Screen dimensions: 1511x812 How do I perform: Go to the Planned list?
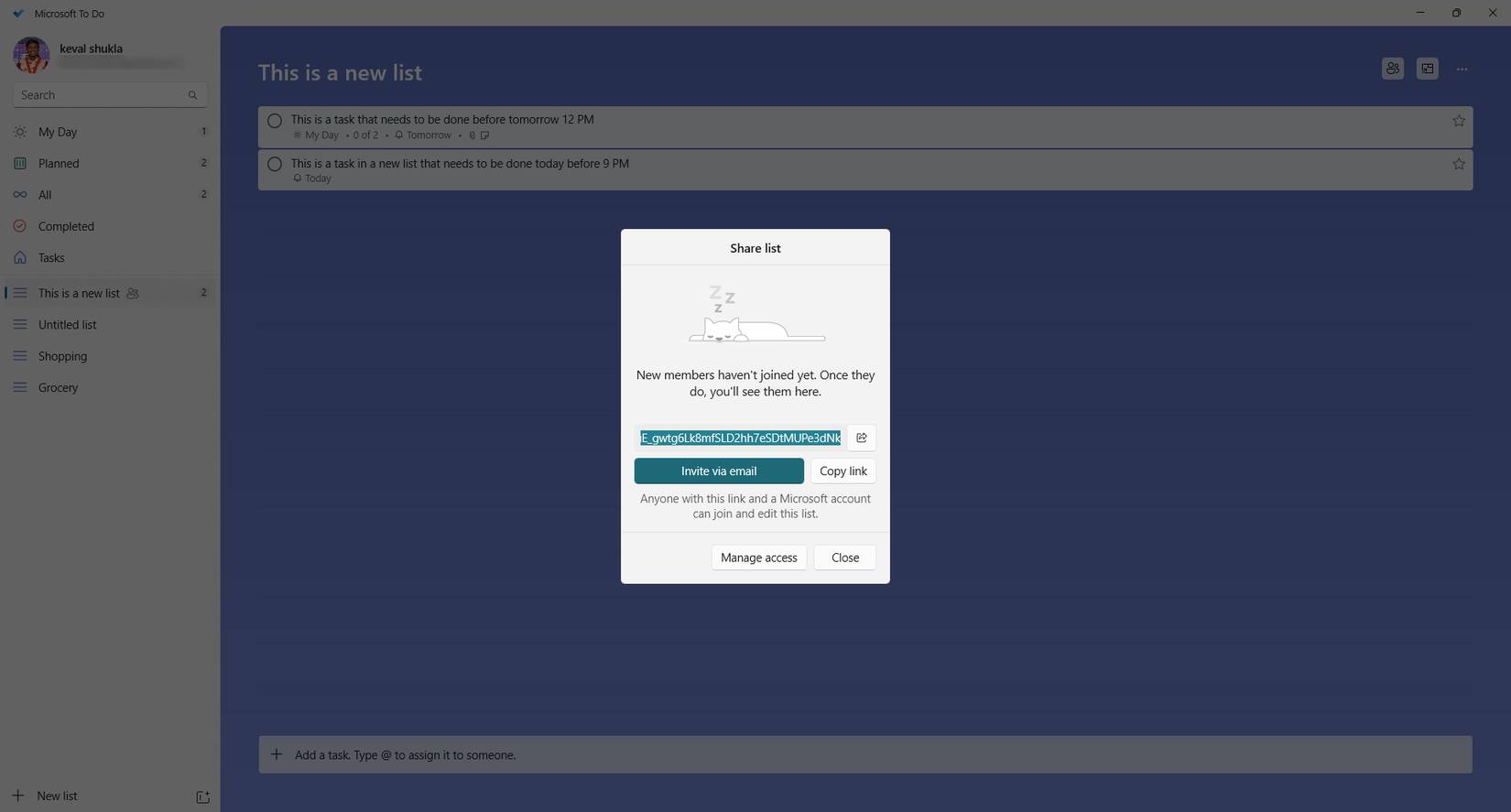59,163
